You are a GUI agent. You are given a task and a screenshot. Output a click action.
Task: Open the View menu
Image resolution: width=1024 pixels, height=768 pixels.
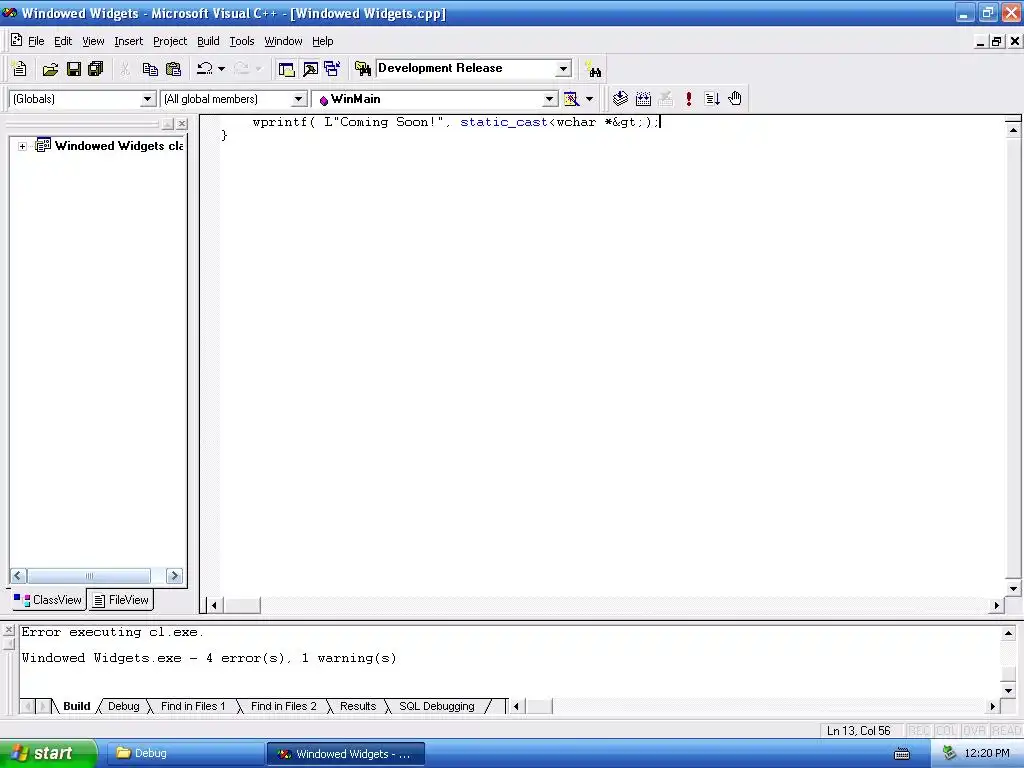pos(93,41)
